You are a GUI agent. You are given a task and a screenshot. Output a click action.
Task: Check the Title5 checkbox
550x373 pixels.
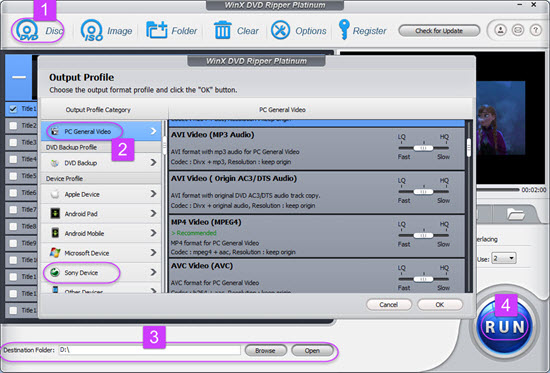pos(13,176)
